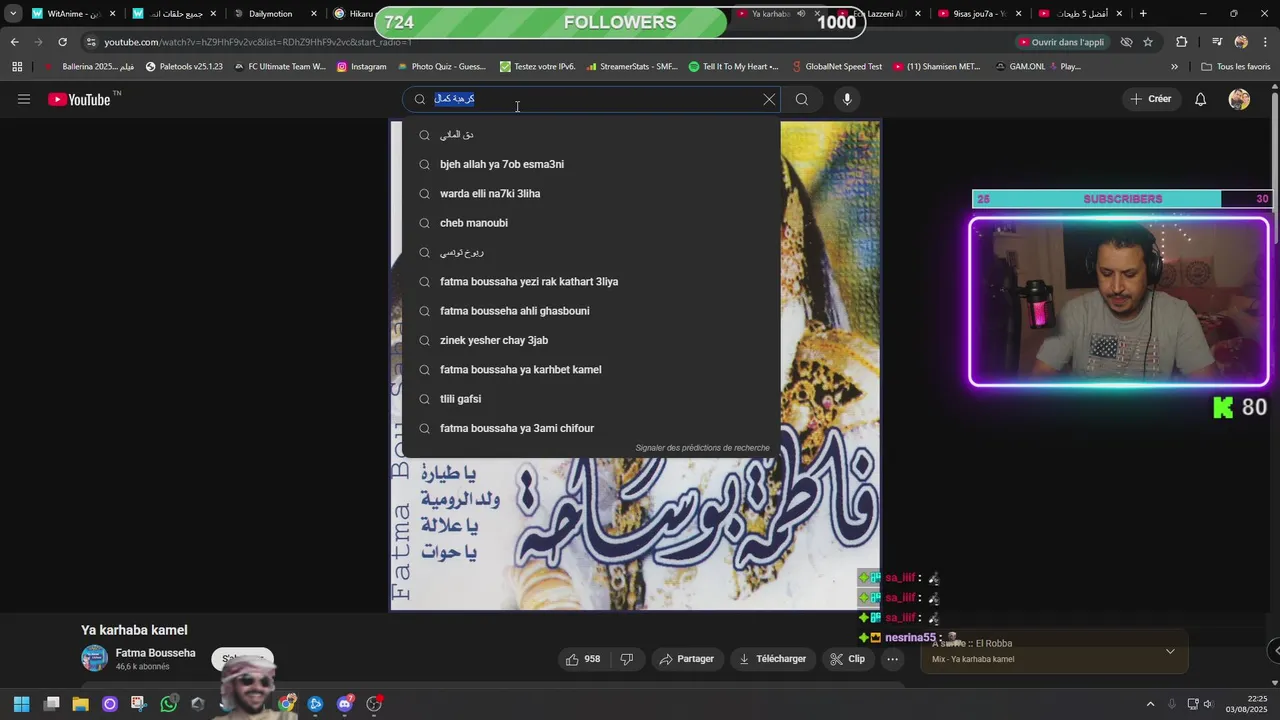Image resolution: width=1280 pixels, height=720 pixels.
Task: Open the Chrome three-dot menu
Action: point(1265,42)
